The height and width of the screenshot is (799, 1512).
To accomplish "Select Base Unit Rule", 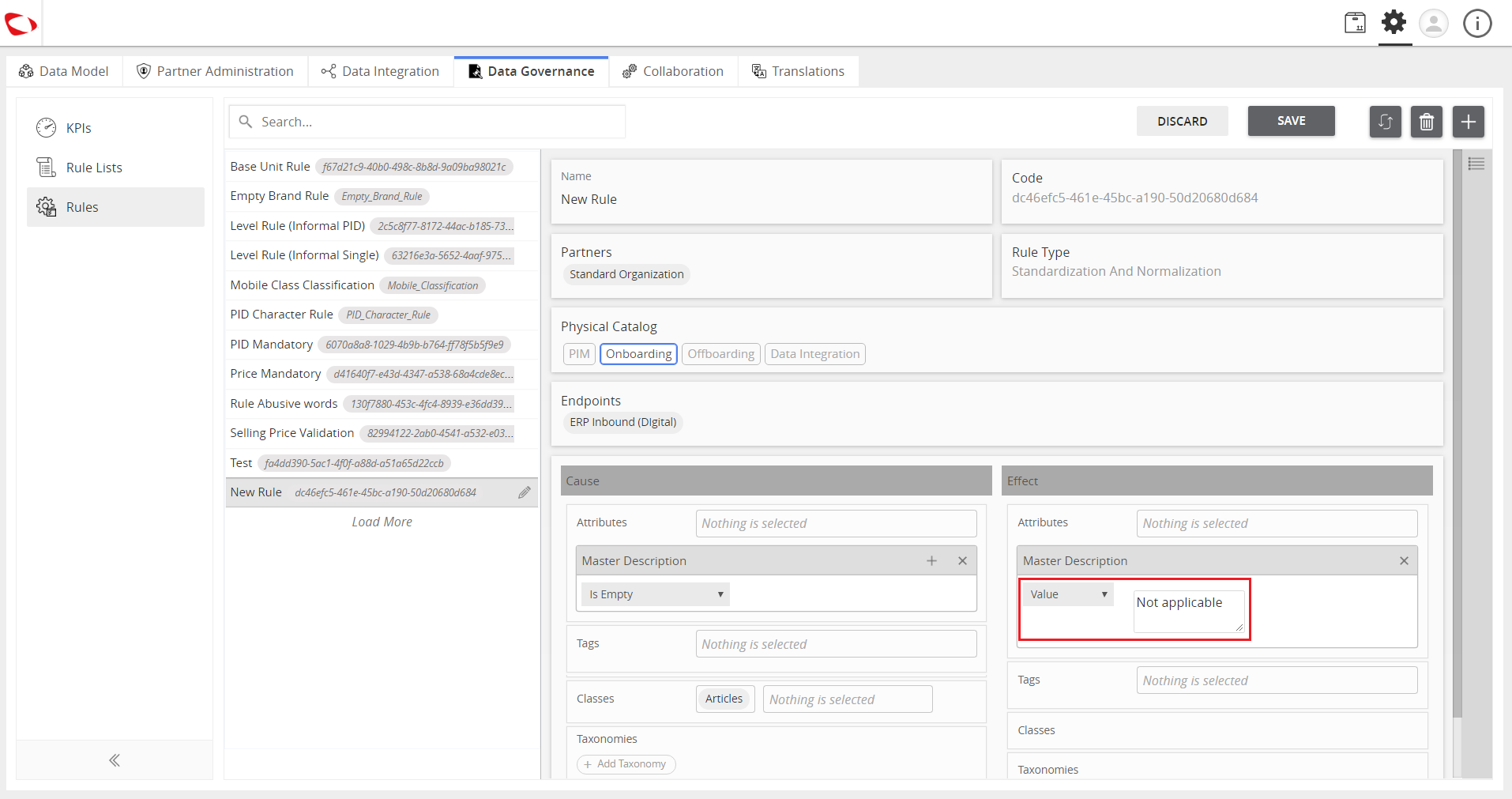I will pyautogui.click(x=382, y=167).
